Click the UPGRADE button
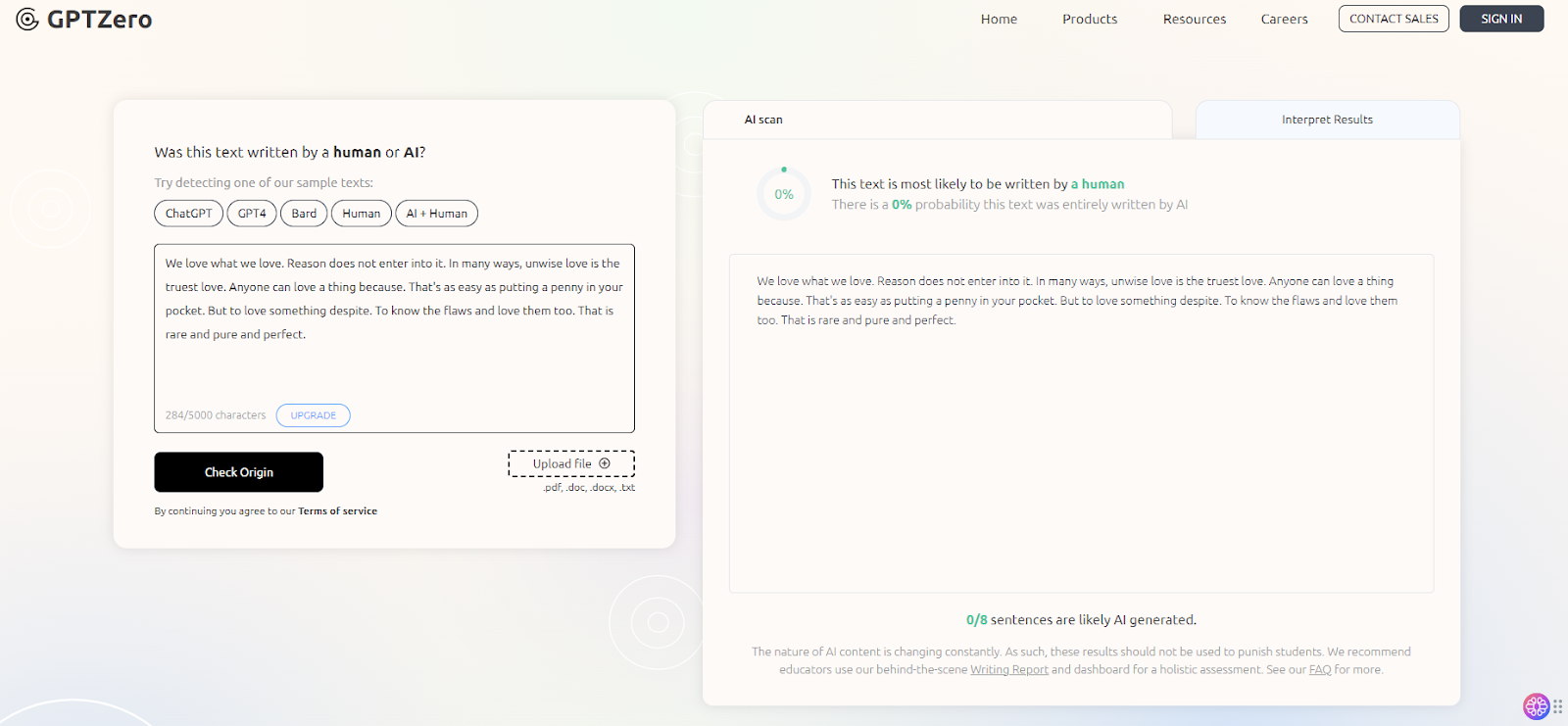 (314, 415)
